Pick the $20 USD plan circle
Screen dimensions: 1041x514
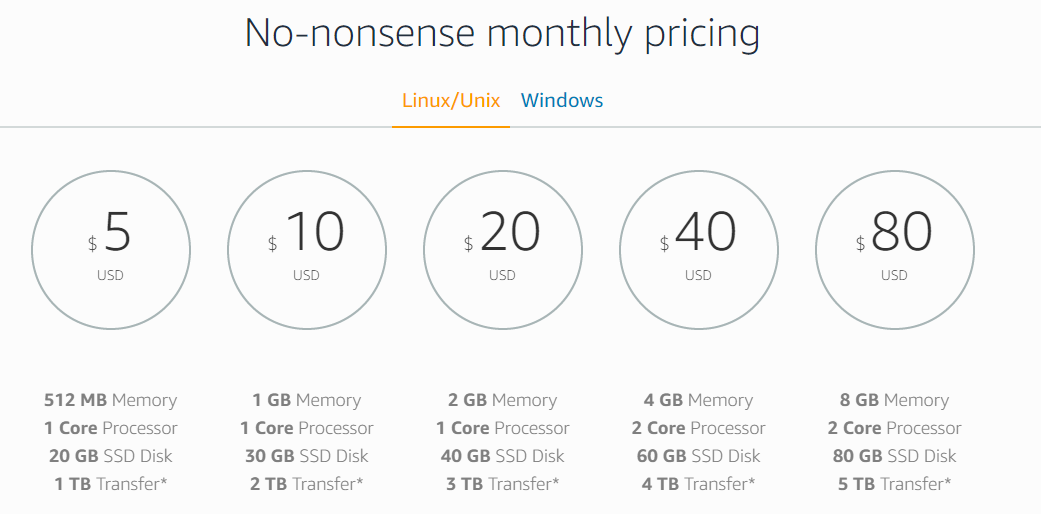point(503,250)
